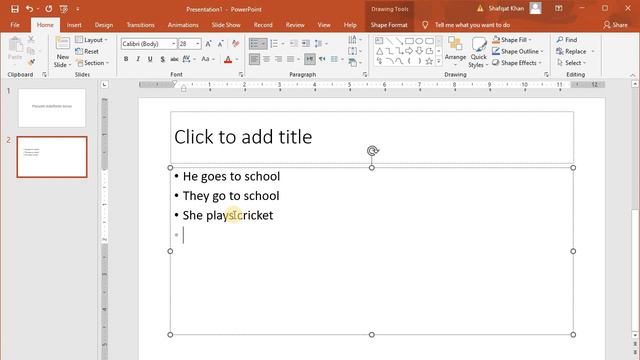Click the Reset slide button
Screen dimensions: 640x360
tap(87, 51)
